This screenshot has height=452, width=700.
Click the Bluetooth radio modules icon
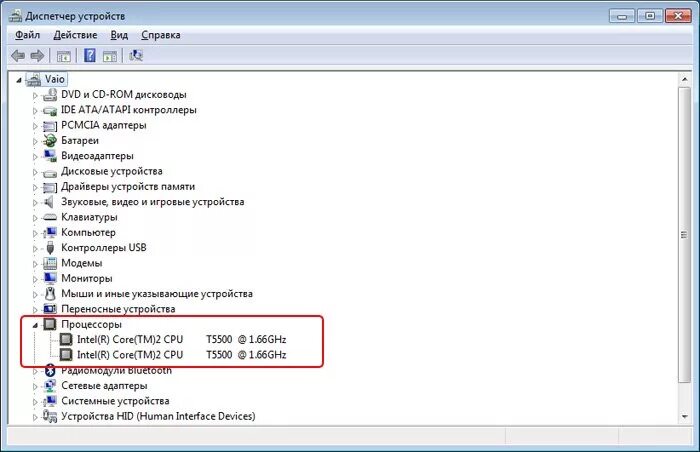tap(50, 370)
